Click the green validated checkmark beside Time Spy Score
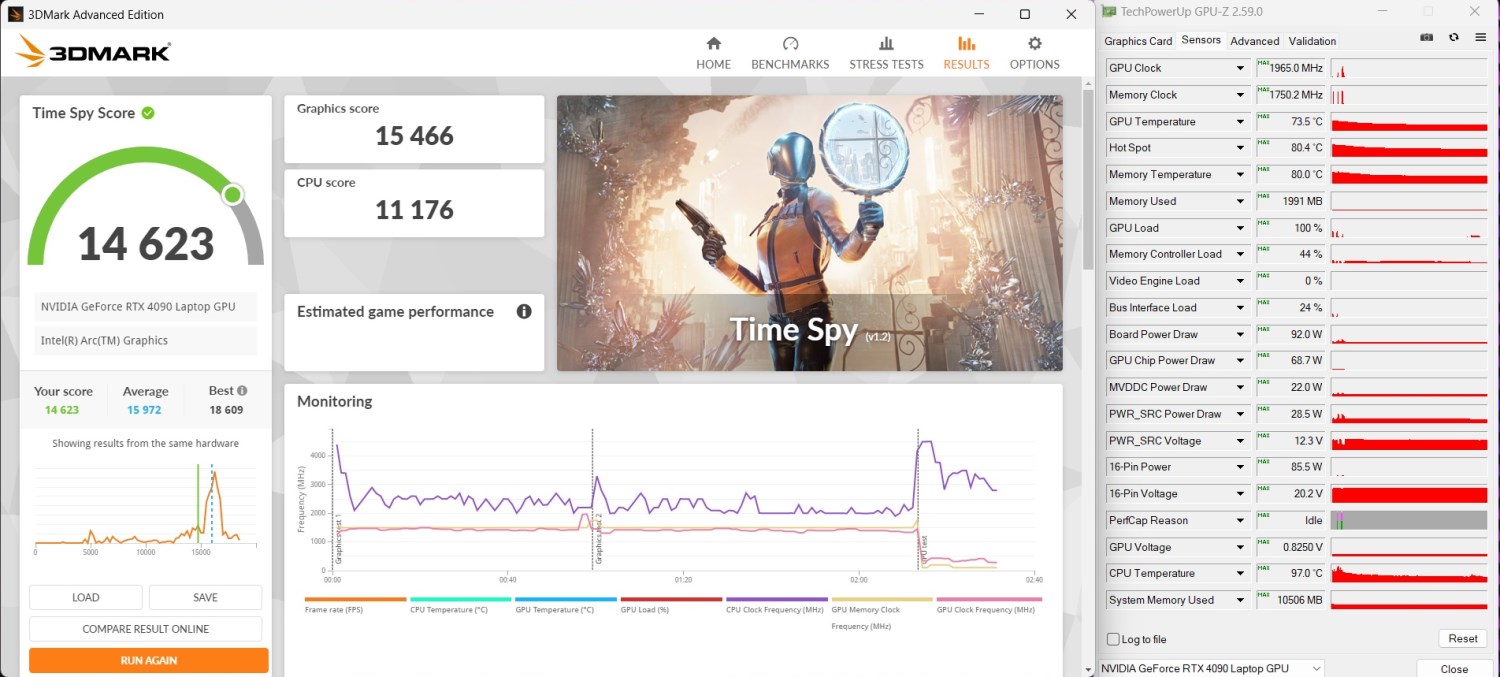The height and width of the screenshot is (677, 1500). [148, 113]
